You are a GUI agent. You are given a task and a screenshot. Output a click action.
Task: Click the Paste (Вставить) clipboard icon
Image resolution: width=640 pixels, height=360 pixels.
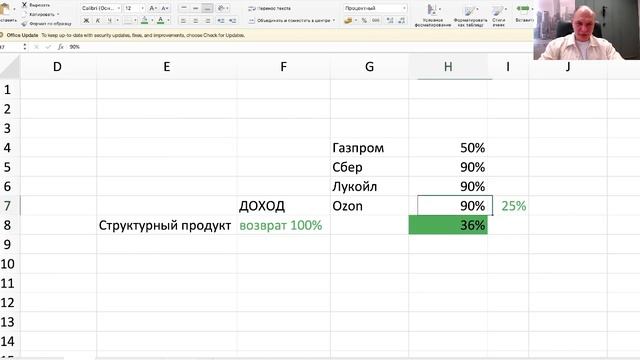coord(5,10)
